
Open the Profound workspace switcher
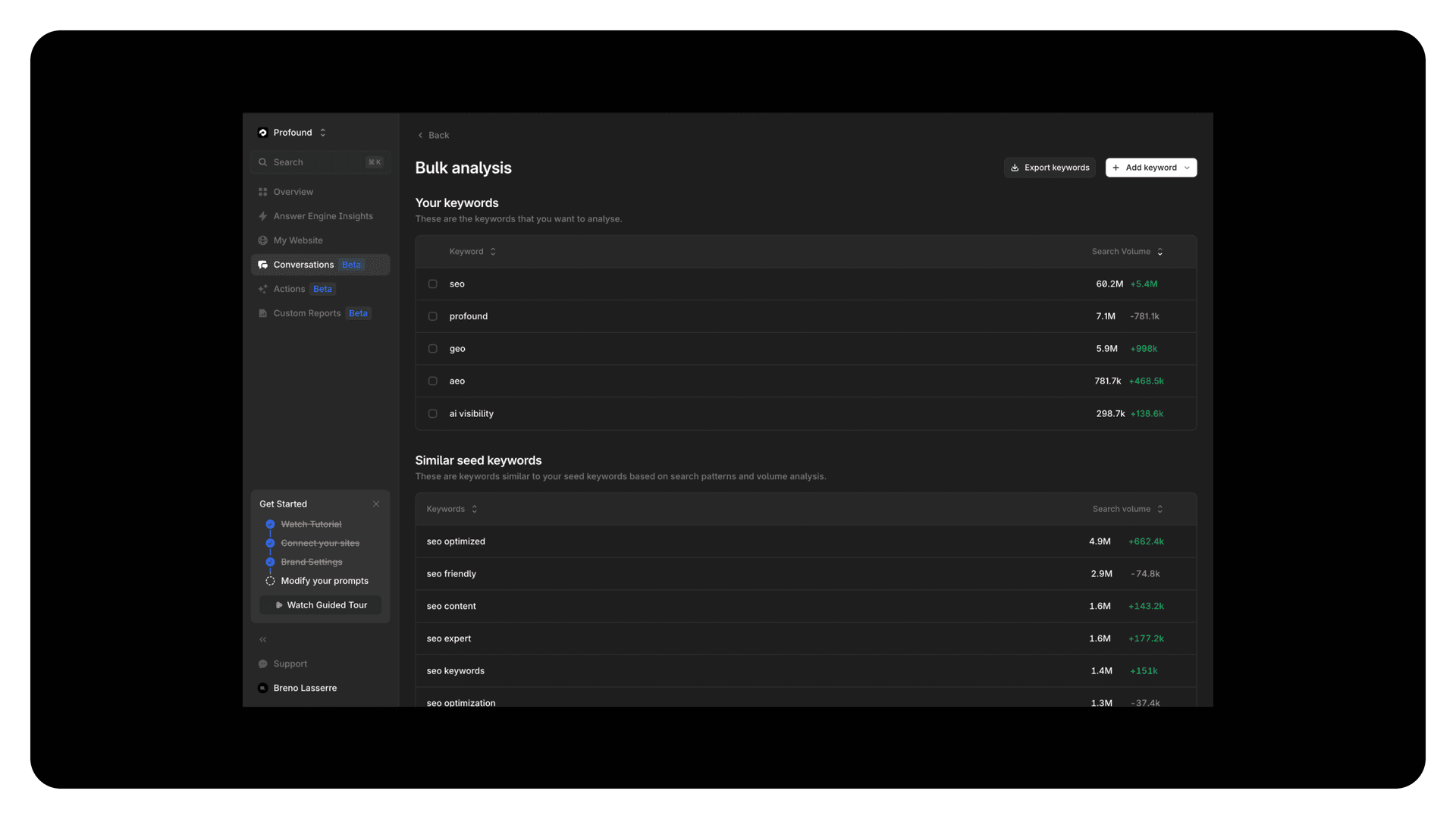[x=322, y=133]
